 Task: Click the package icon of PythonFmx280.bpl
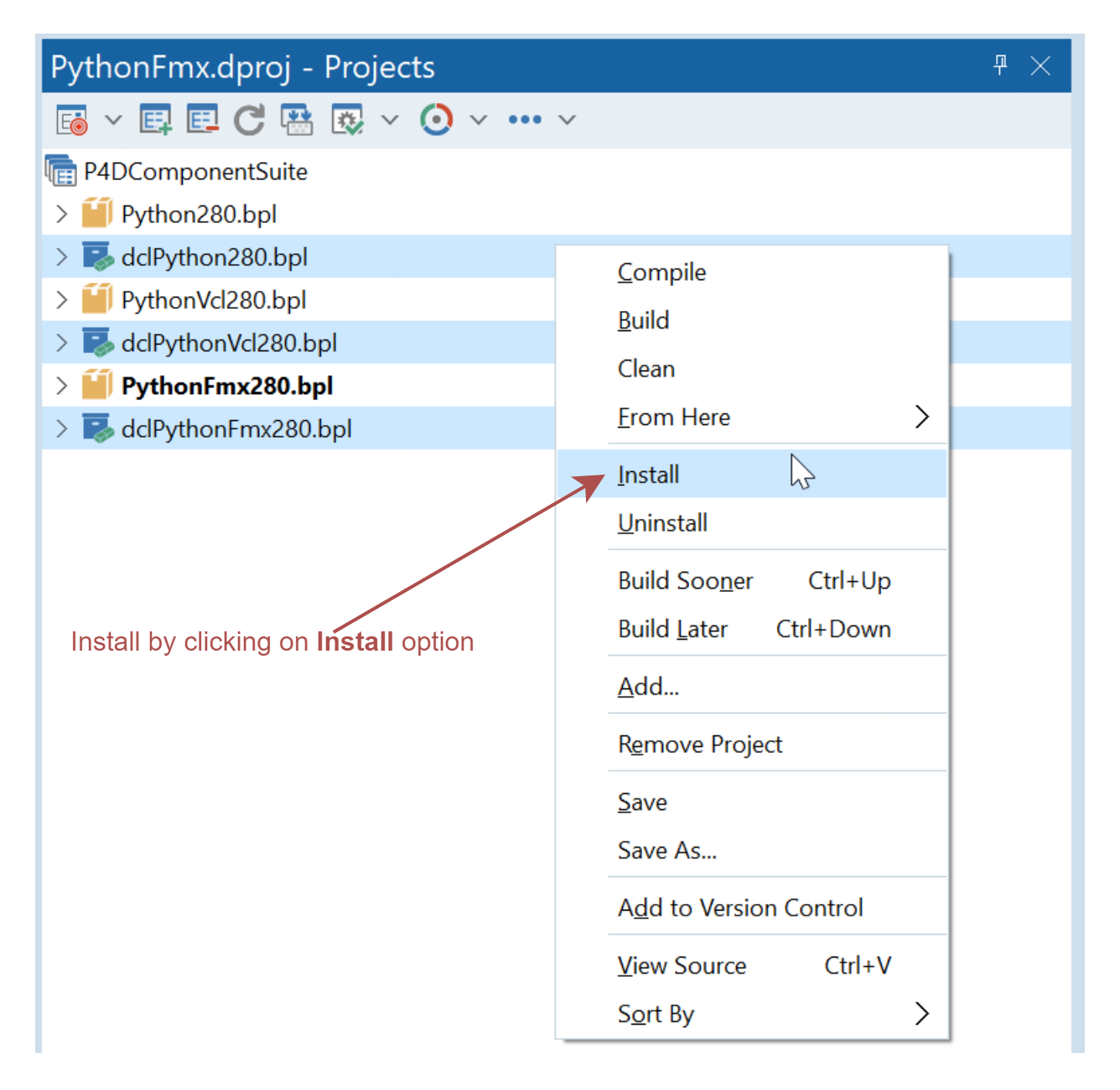coord(96,385)
